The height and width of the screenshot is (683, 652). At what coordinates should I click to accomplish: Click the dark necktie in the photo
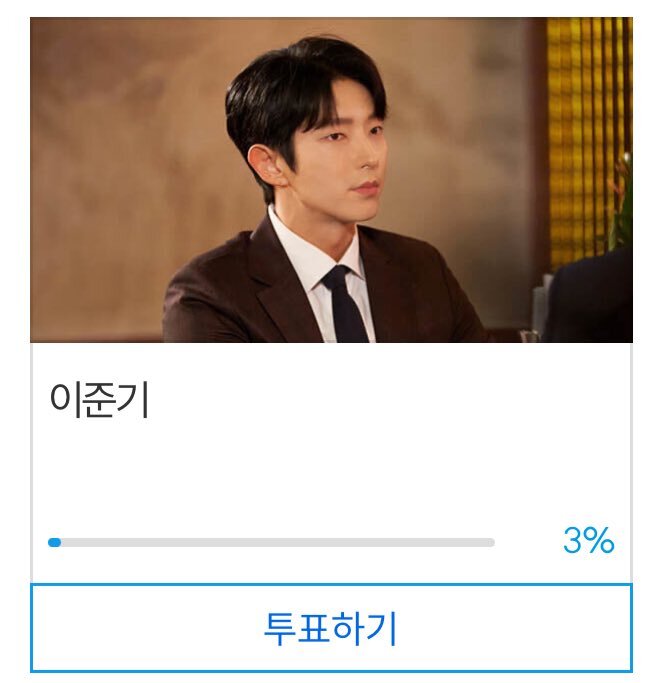click(344, 305)
